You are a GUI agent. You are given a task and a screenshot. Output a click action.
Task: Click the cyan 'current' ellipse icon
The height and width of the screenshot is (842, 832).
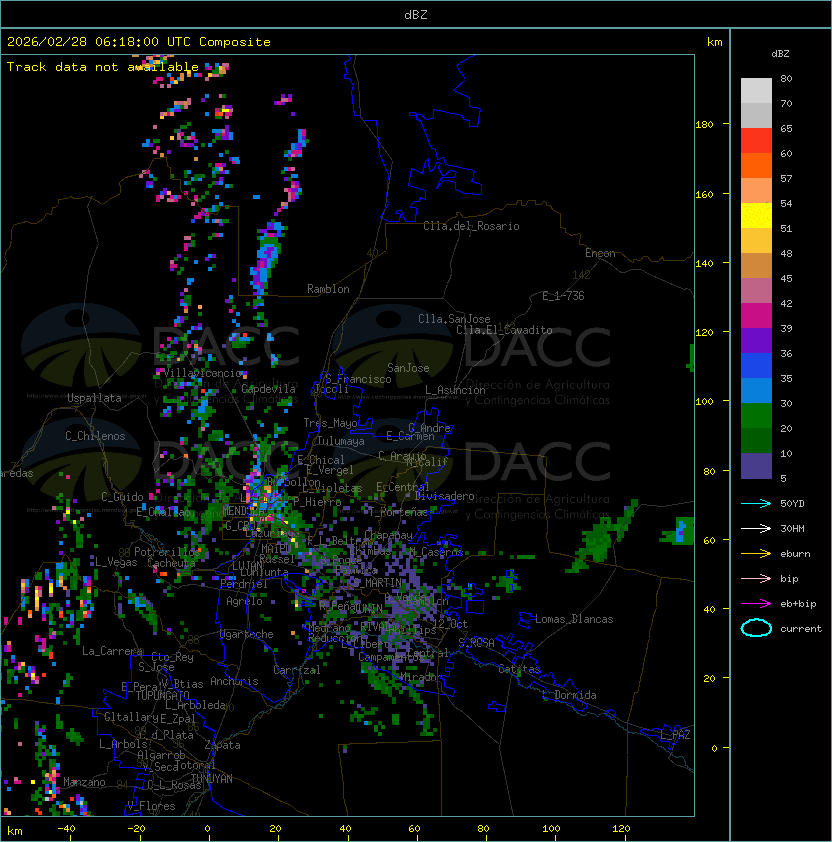coord(756,628)
